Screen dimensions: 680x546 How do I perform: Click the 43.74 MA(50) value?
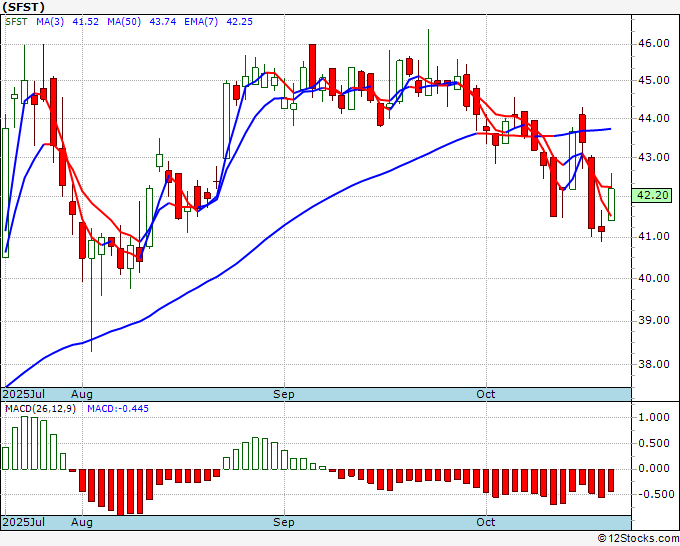coord(163,22)
